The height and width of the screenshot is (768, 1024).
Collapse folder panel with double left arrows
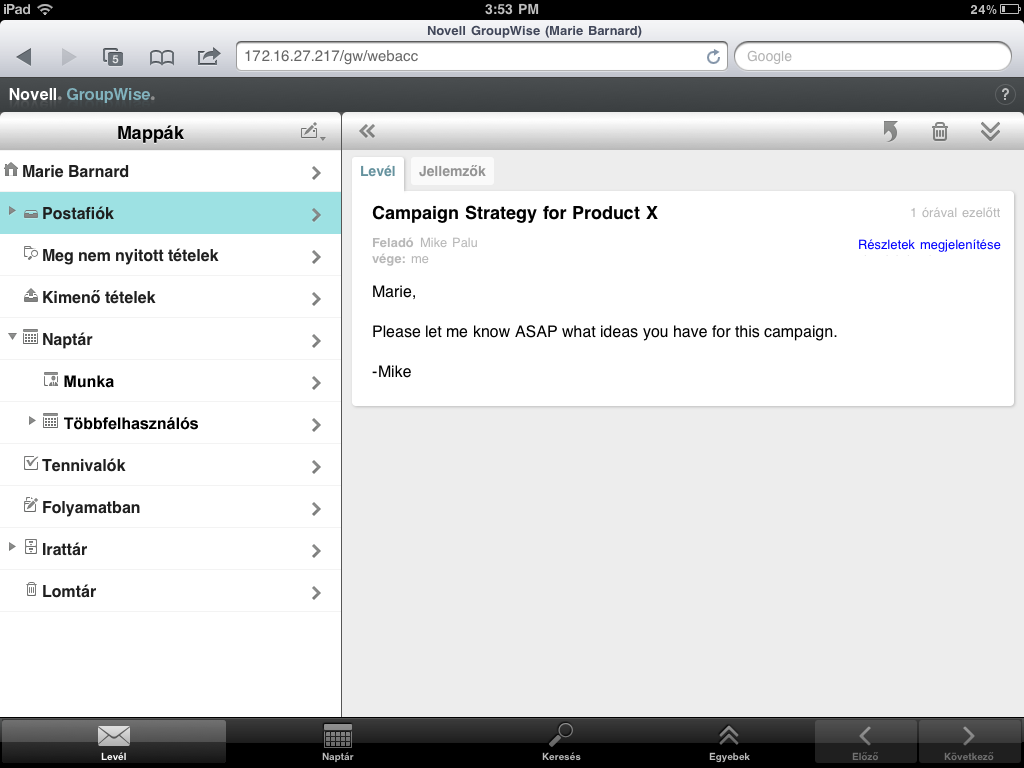point(366,131)
